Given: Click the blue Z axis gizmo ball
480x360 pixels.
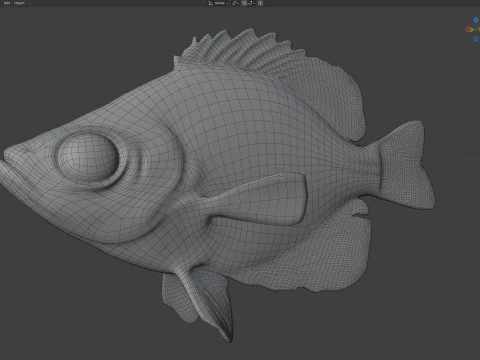Looking at the screenshot, I should coord(476,20).
